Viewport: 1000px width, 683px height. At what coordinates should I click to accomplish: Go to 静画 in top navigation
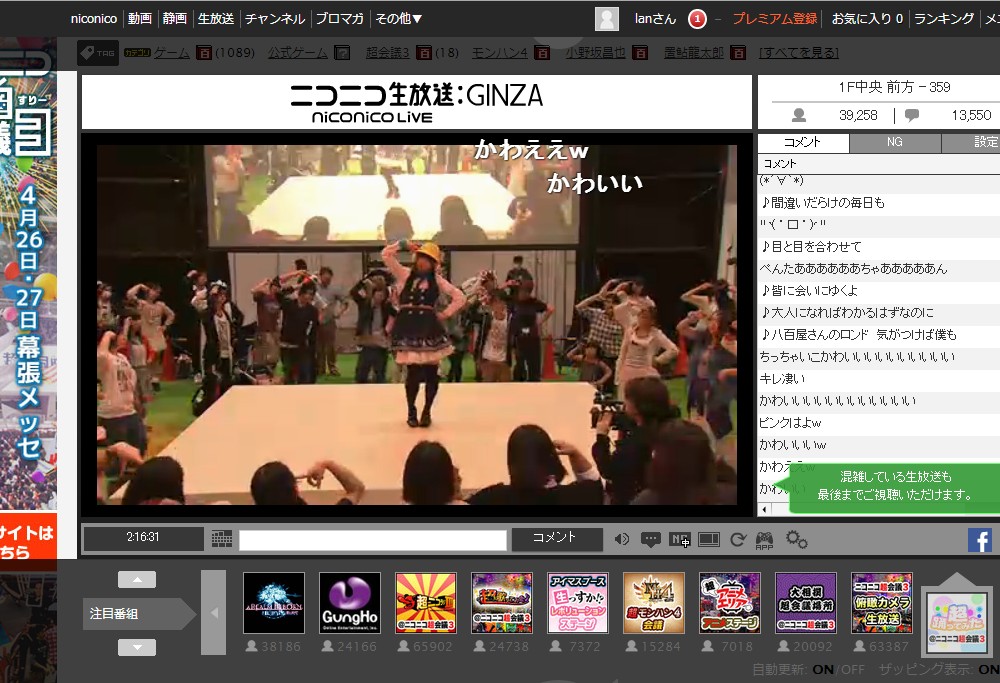click(174, 19)
